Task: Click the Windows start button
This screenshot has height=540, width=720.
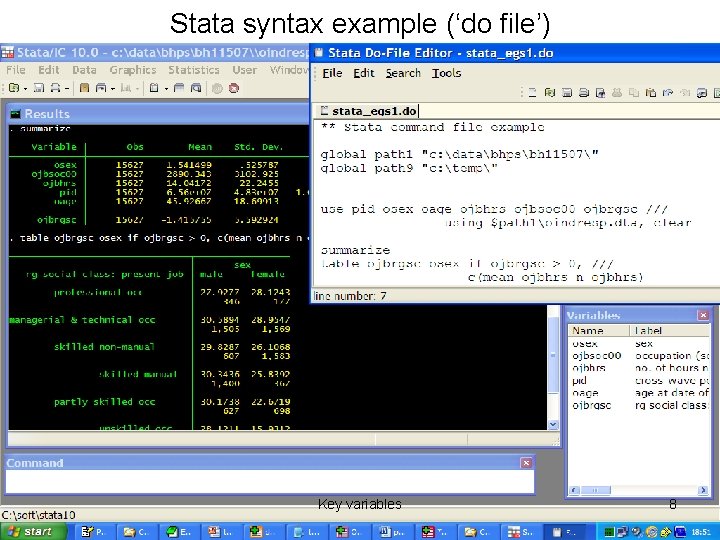Action: tap(33, 532)
